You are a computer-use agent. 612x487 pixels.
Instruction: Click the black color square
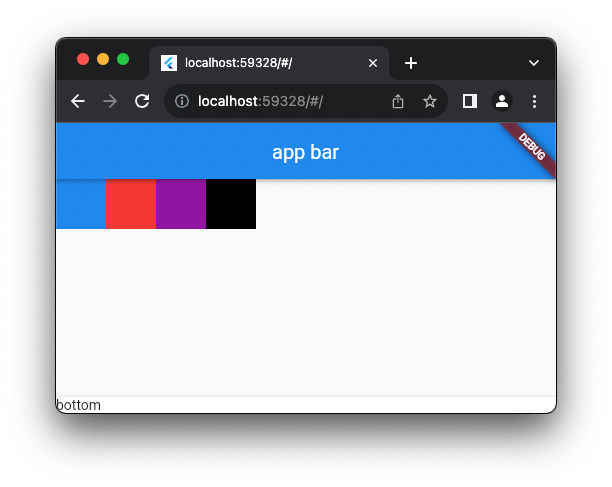(231, 204)
